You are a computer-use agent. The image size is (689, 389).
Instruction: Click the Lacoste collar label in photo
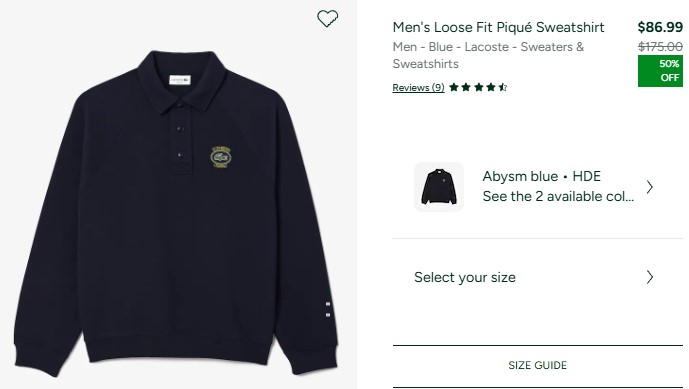180,80
